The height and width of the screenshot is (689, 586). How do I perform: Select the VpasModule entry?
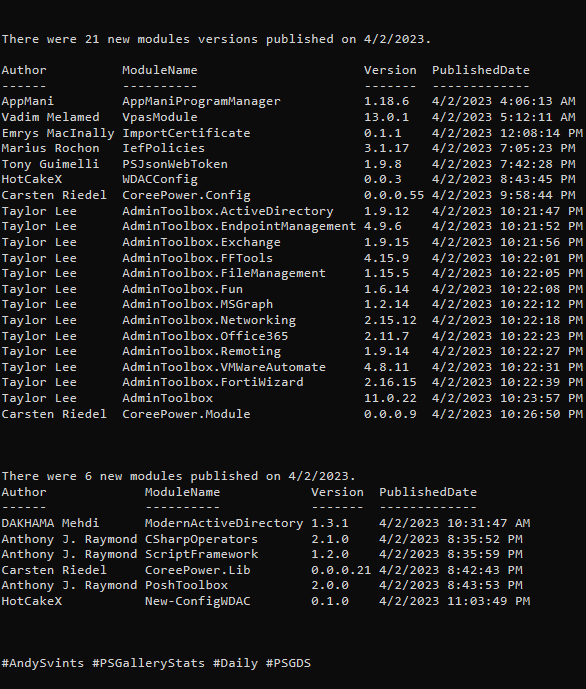click(160, 117)
